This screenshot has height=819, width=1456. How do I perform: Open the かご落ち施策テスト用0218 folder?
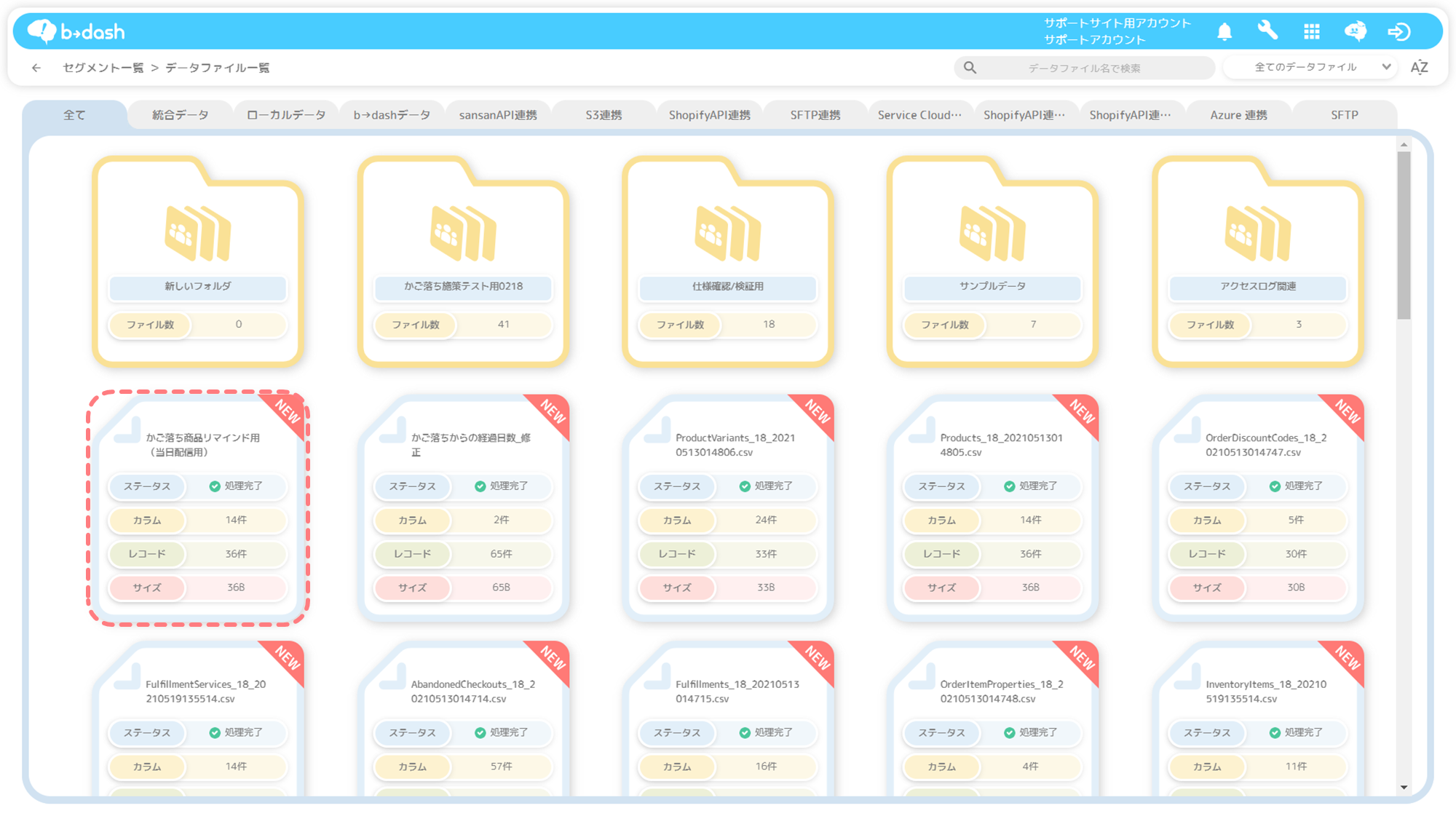pos(462,261)
